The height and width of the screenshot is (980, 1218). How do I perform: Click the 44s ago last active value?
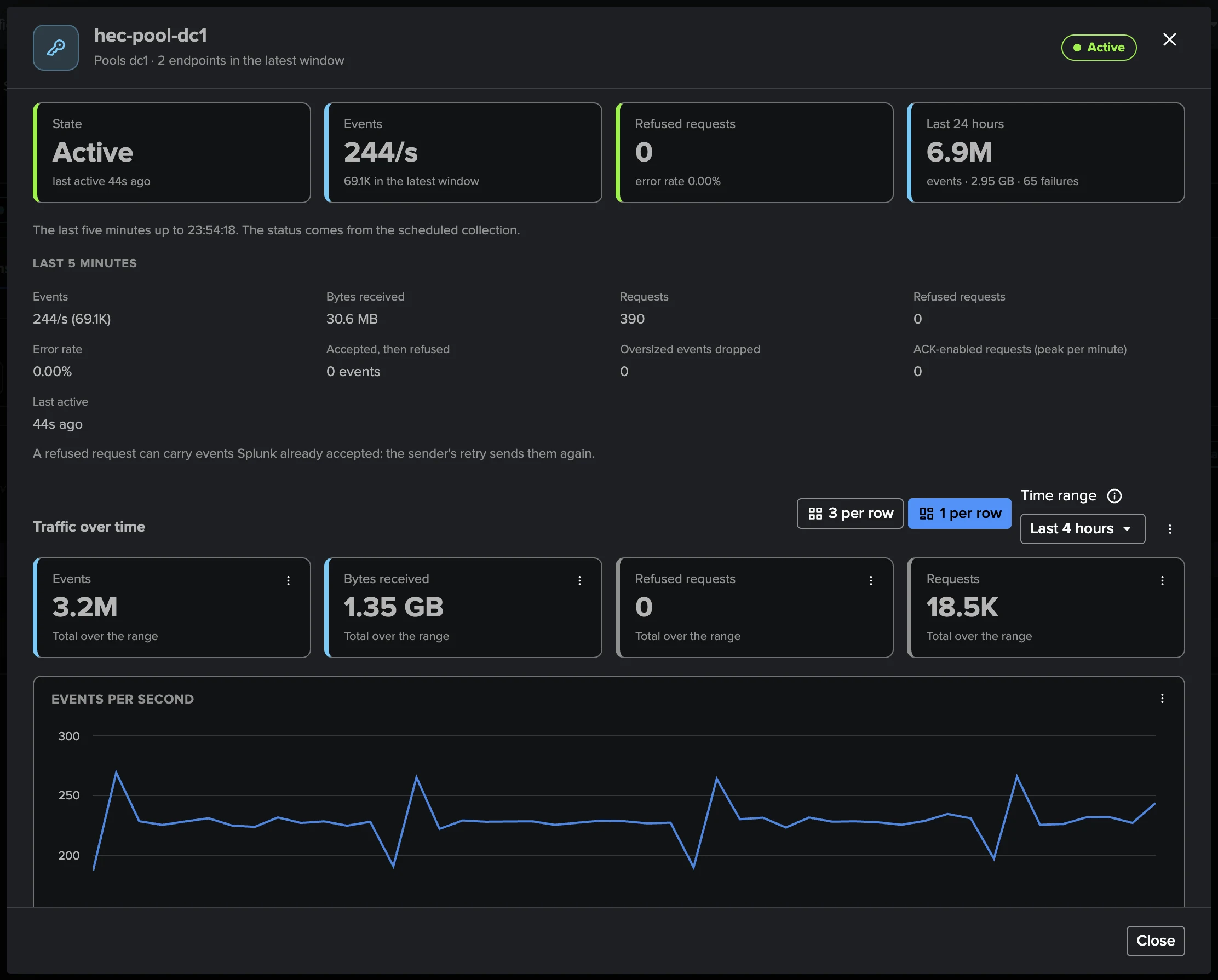pyautogui.click(x=58, y=424)
